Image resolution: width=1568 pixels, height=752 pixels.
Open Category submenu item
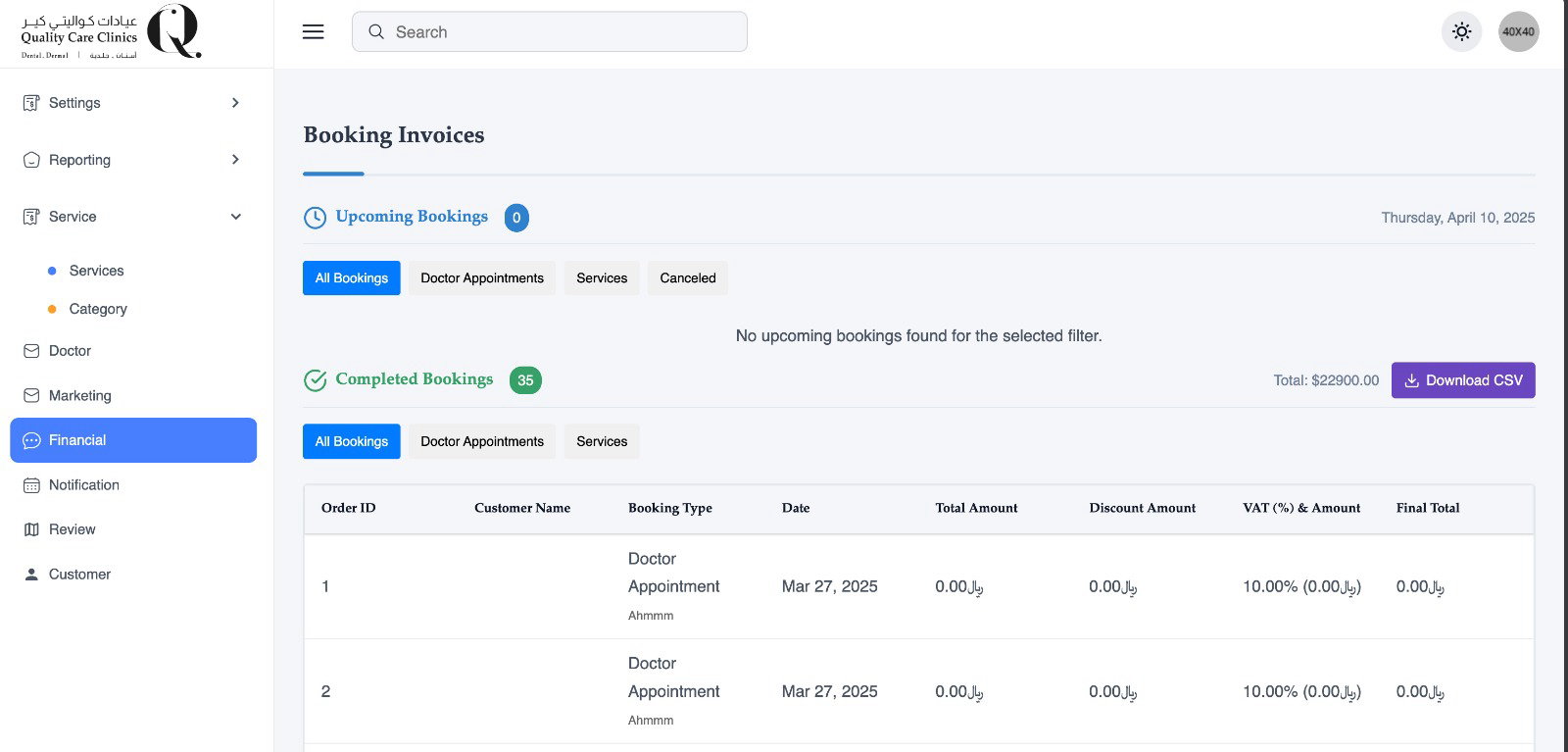point(98,309)
